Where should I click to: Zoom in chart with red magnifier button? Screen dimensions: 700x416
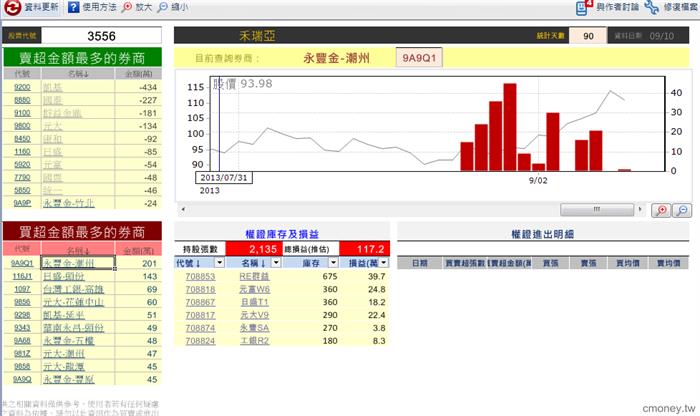(661, 210)
